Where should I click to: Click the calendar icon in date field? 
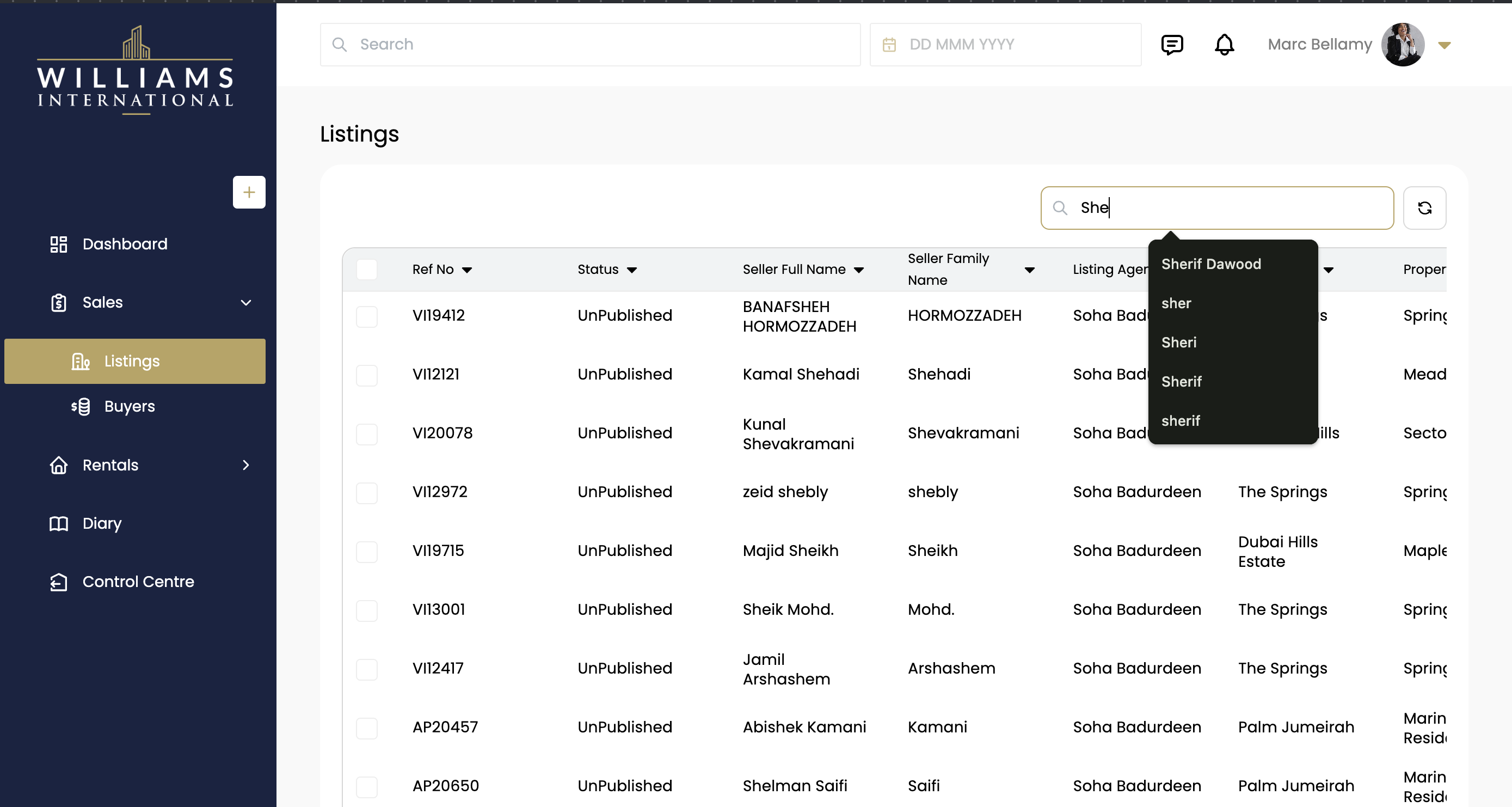point(889,45)
